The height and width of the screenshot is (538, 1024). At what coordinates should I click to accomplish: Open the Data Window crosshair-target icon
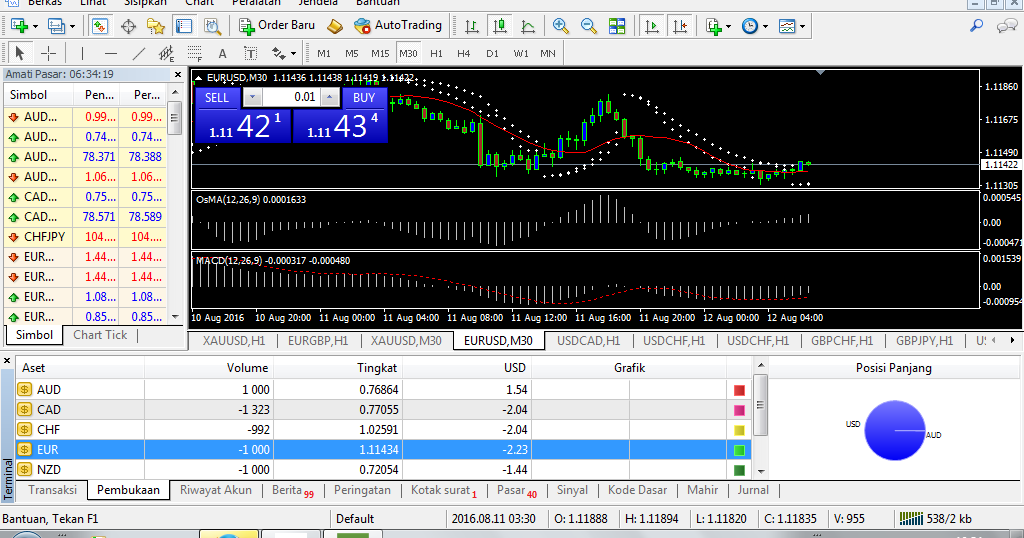point(129,26)
